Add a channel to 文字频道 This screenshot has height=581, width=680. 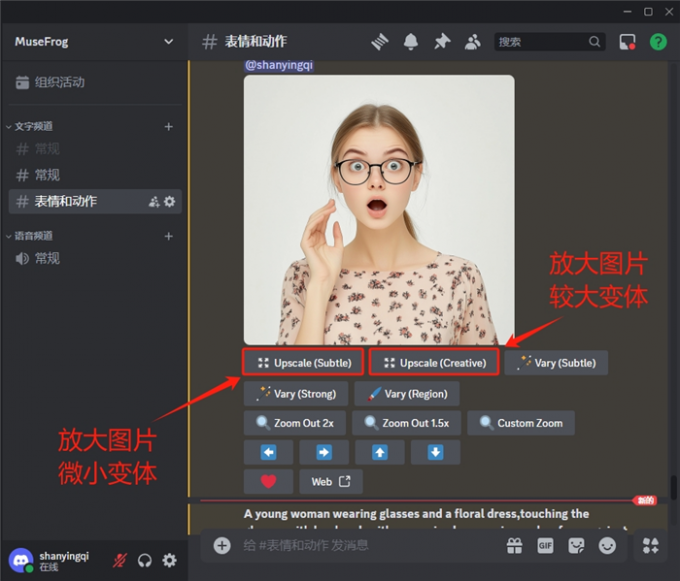(169, 127)
